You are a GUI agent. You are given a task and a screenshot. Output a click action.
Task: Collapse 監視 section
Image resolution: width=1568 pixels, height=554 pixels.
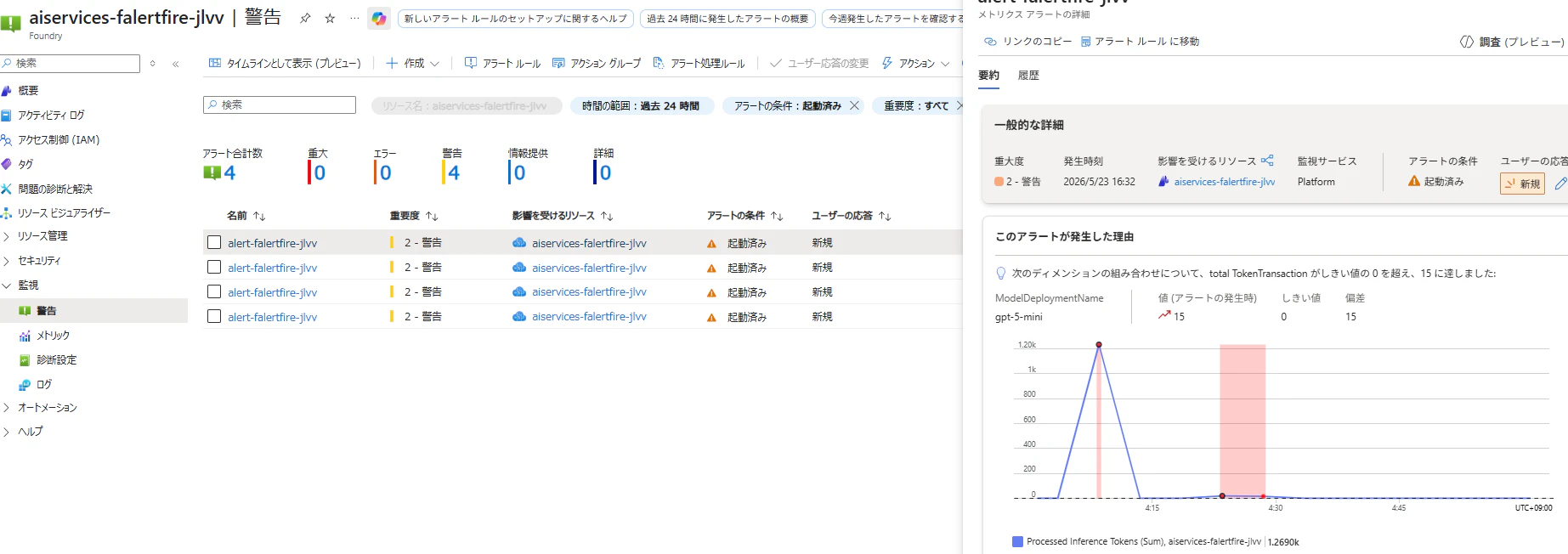[x=28, y=285]
